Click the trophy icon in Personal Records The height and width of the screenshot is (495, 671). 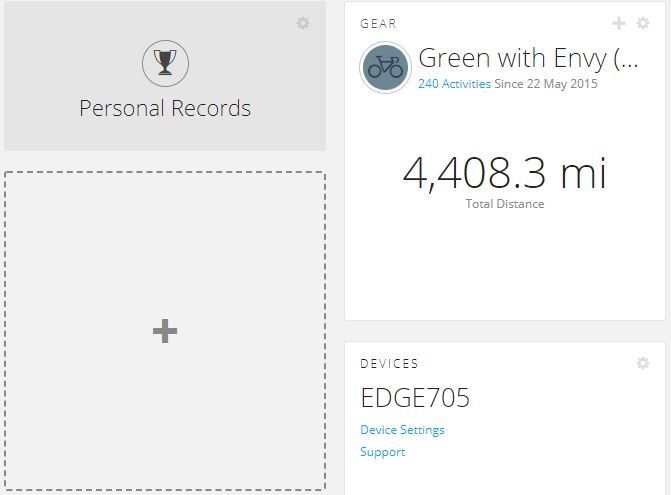click(x=165, y=64)
